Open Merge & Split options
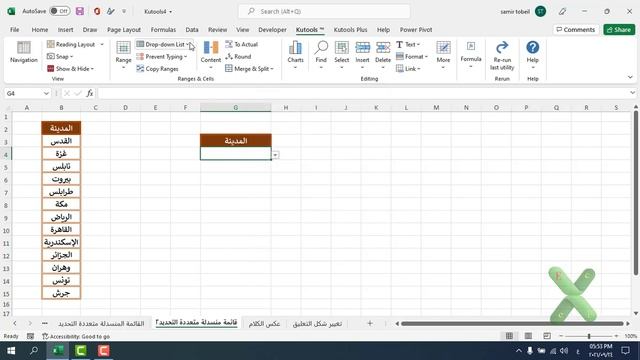Screen dimensions: 640x360 pyautogui.click(x=249, y=69)
